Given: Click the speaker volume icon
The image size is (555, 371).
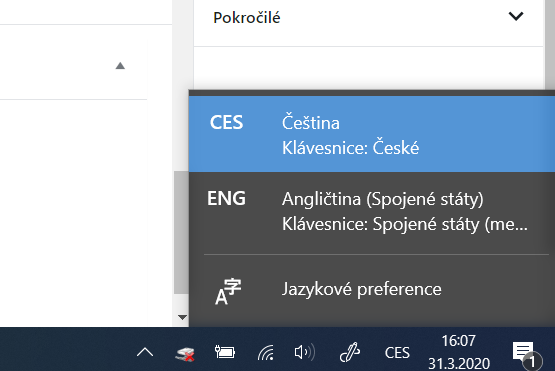Looking at the screenshot, I should pos(304,353).
